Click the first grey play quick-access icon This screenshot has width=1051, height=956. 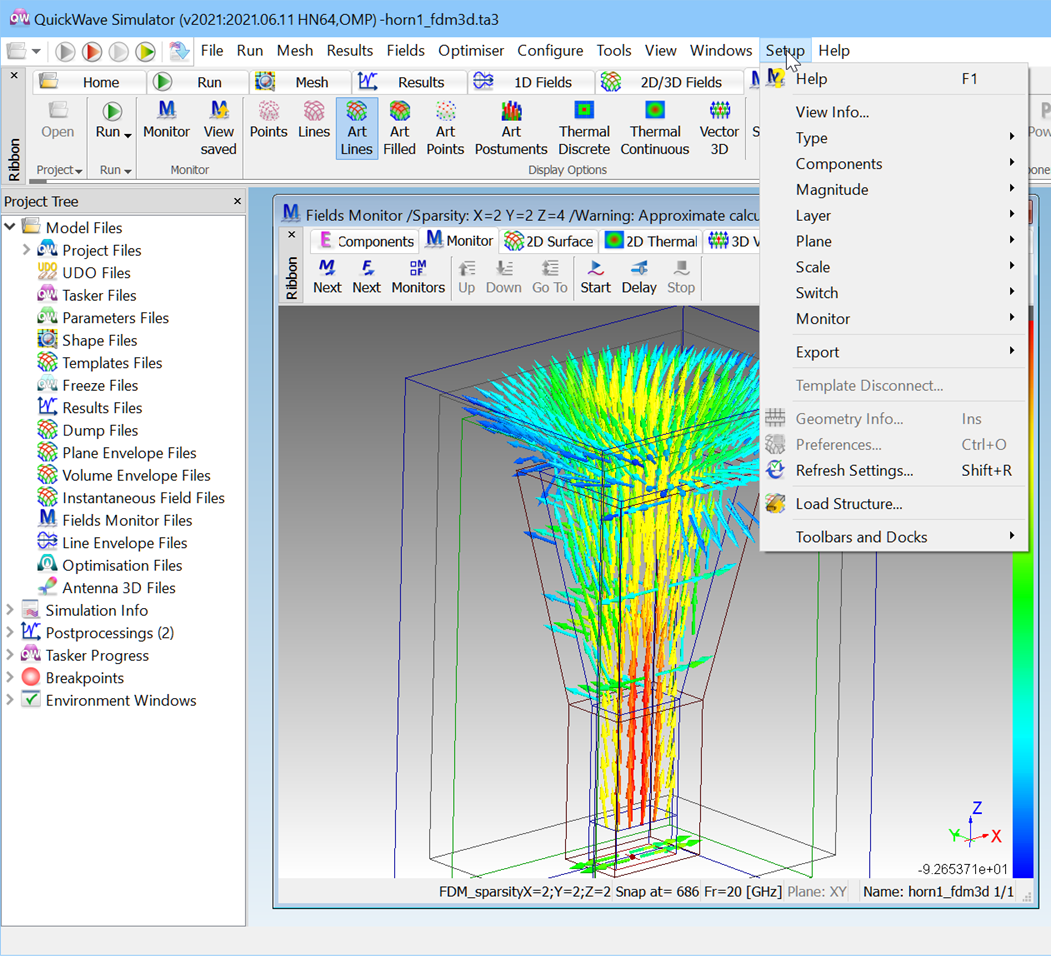click(x=65, y=52)
